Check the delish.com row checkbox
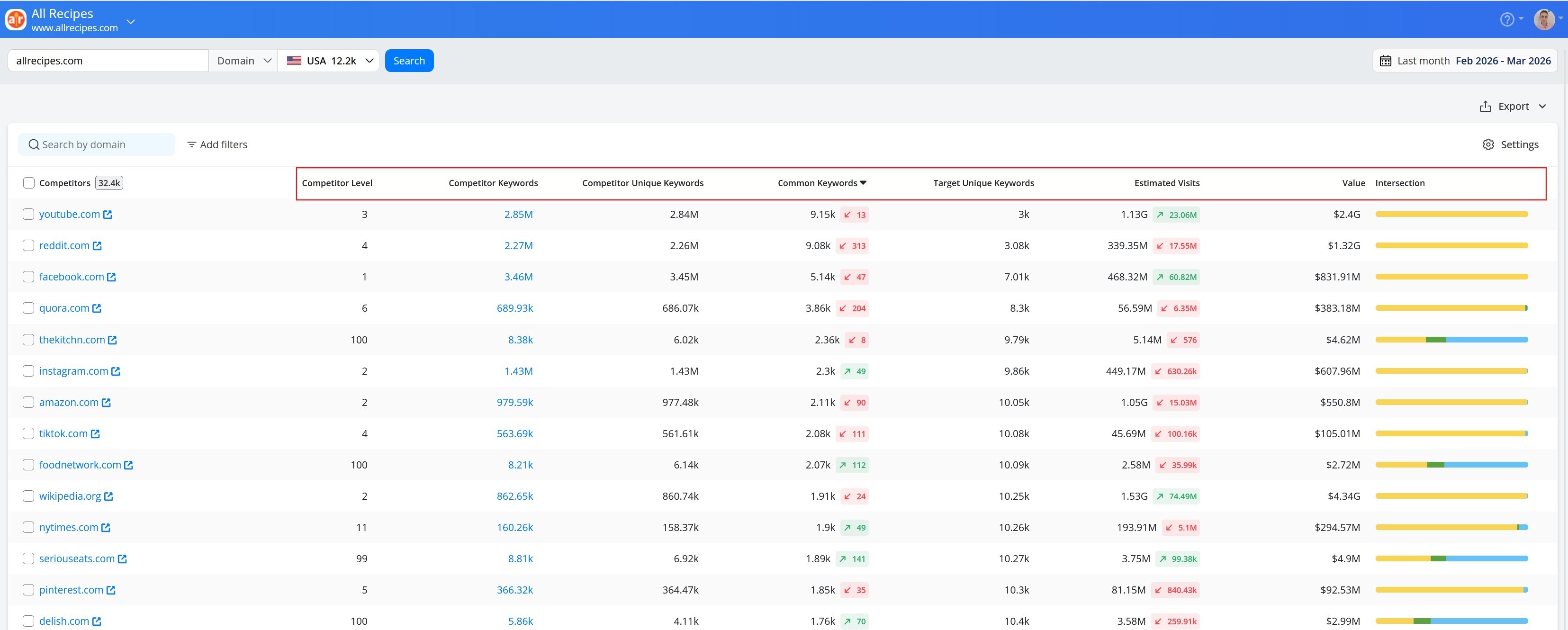Viewport: 1568px width, 630px height. [28, 621]
